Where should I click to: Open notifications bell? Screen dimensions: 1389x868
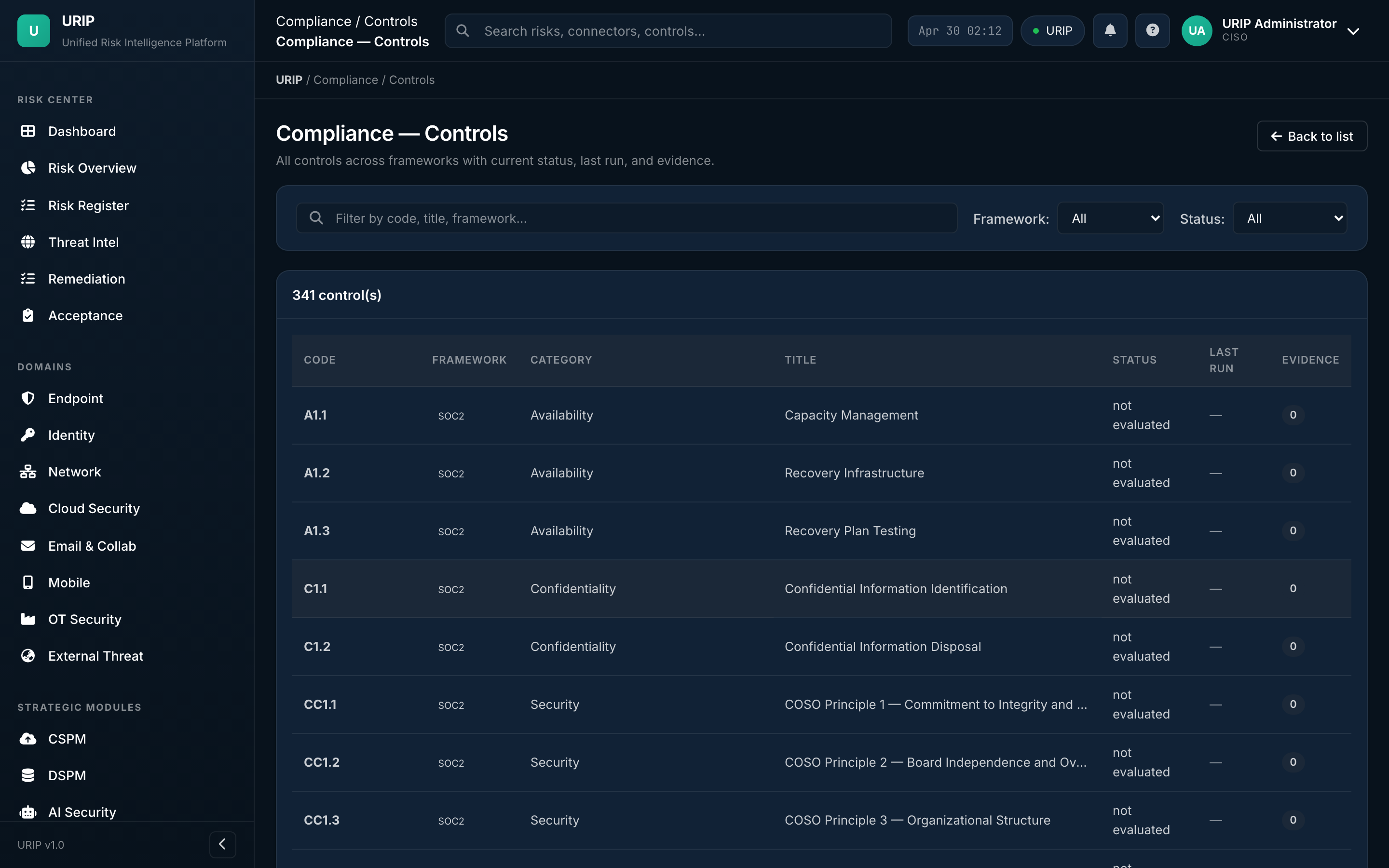point(1109,30)
